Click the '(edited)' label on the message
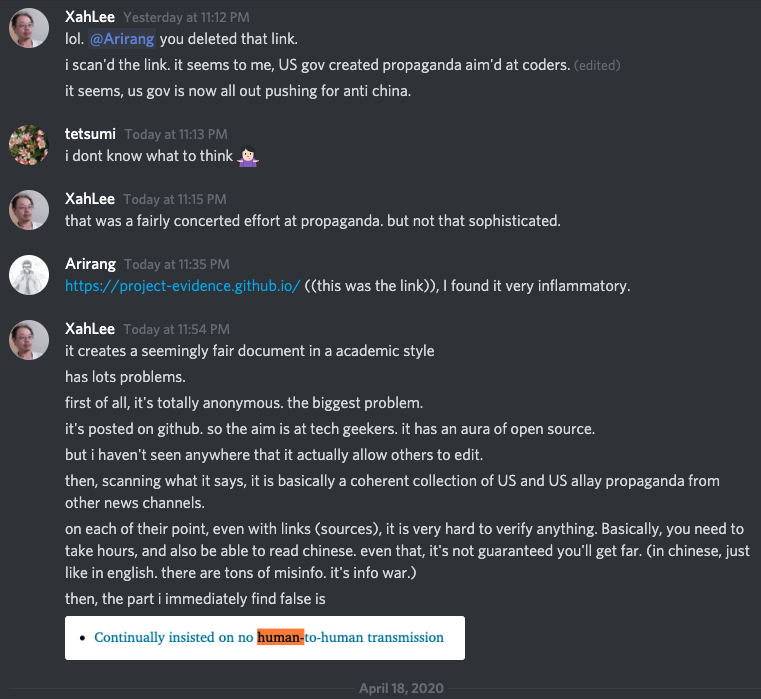The height and width of the screenshot is (699, 761). tap(597, 66)
